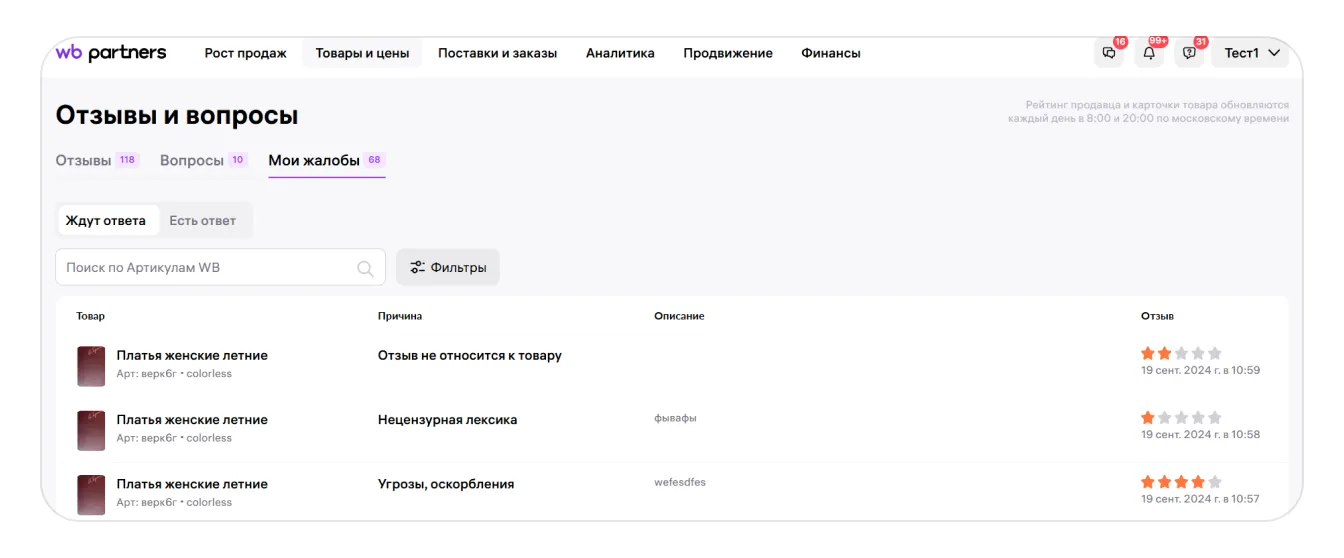
Task: Click the magnifier icon in the search field
Action: click(x=365, y=268)
